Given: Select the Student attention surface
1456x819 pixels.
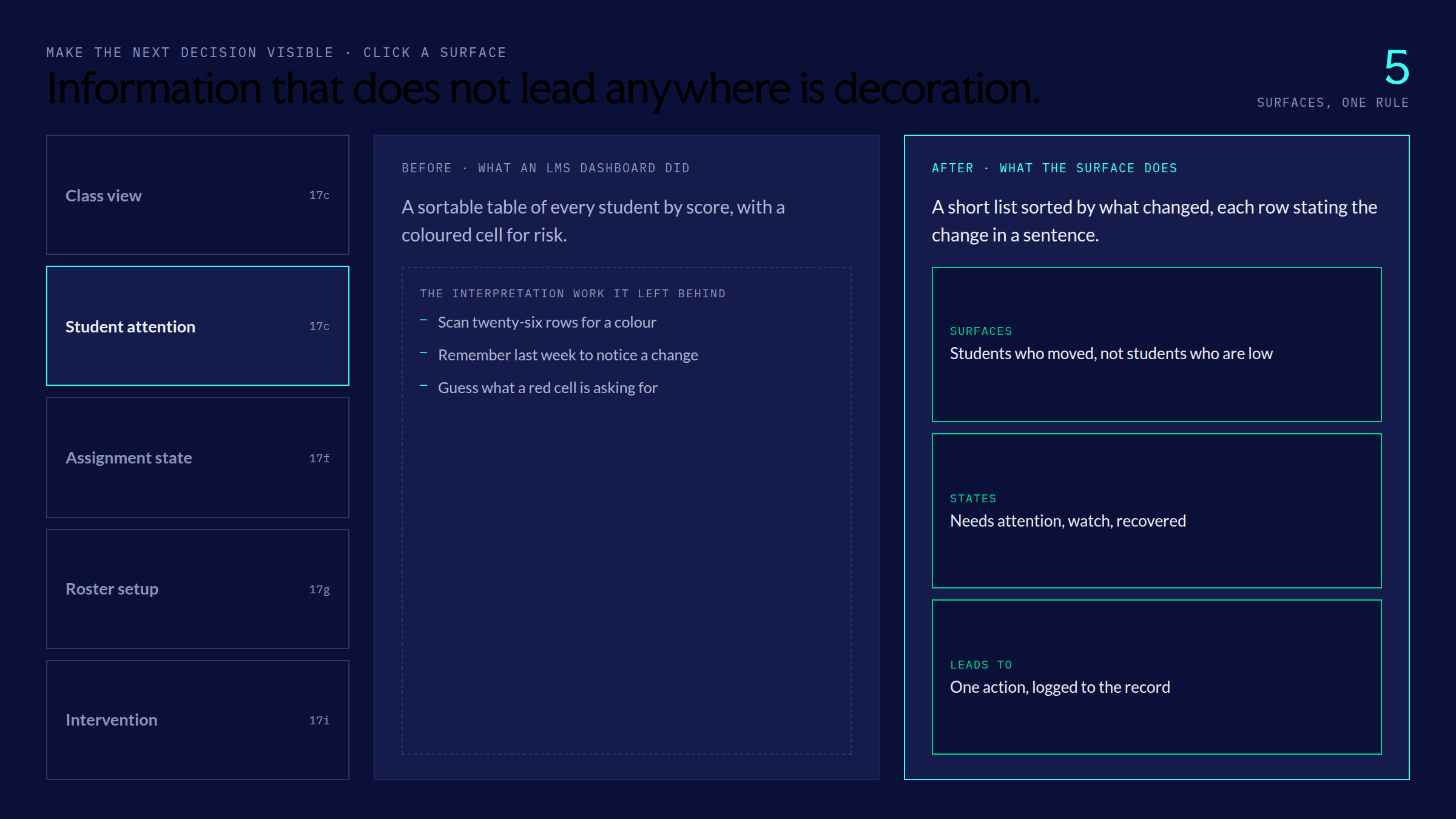Looking at the screenshot, I should [x=198, y=326].
